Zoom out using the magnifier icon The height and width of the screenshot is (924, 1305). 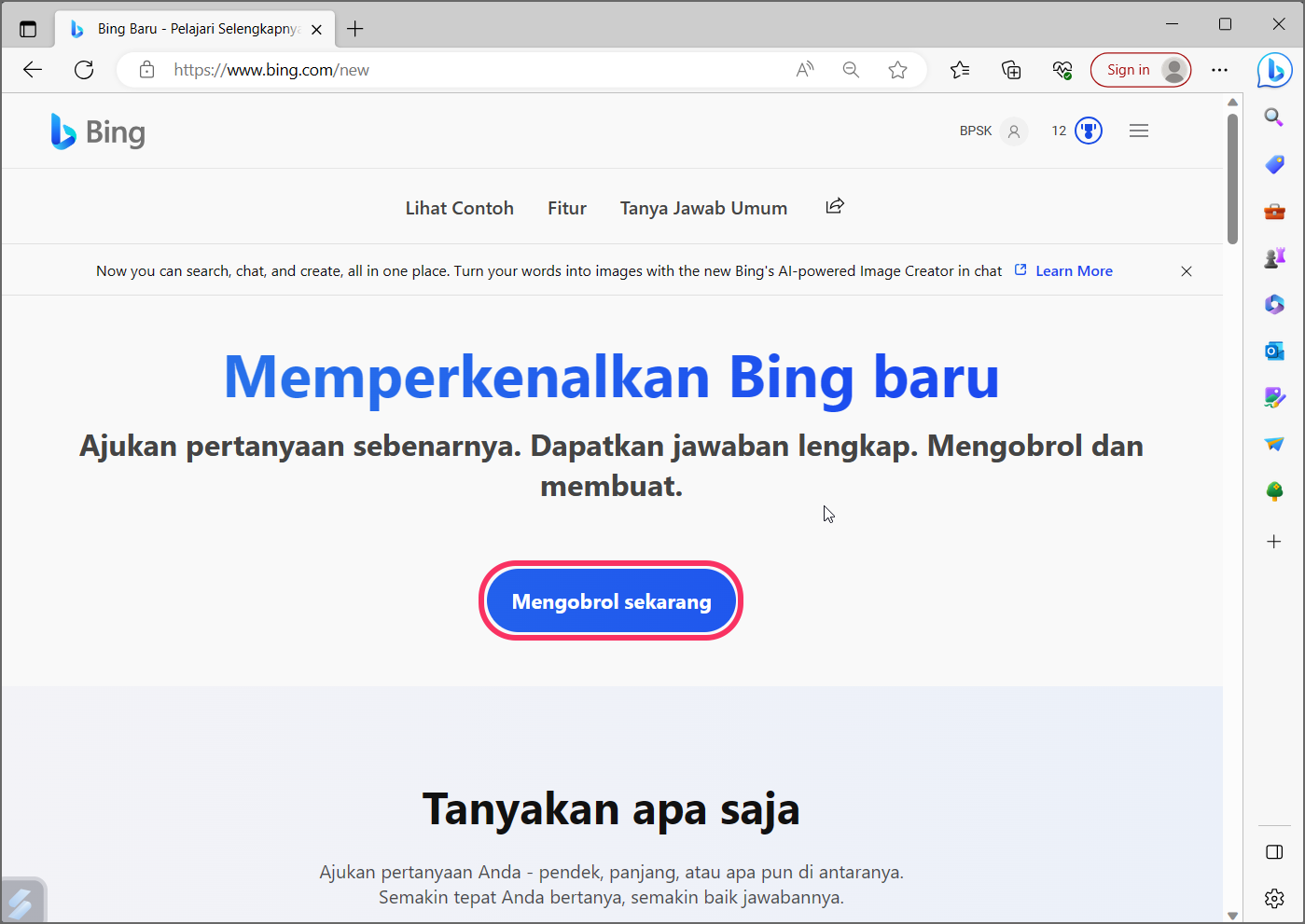pyautogui.click(x=851, y=70)
